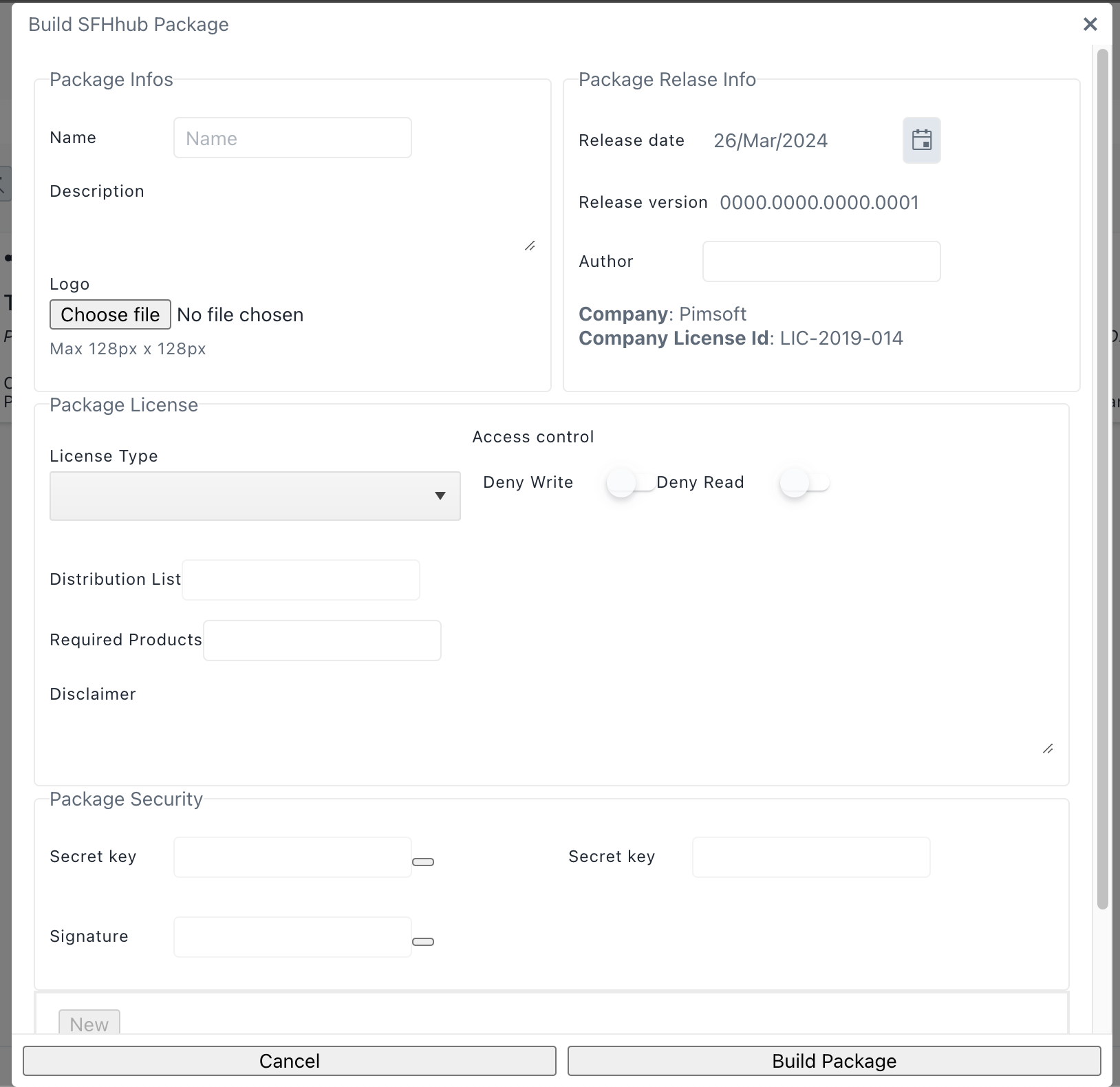
Task: Open the release date calendar picker
Action: [921, 140]
